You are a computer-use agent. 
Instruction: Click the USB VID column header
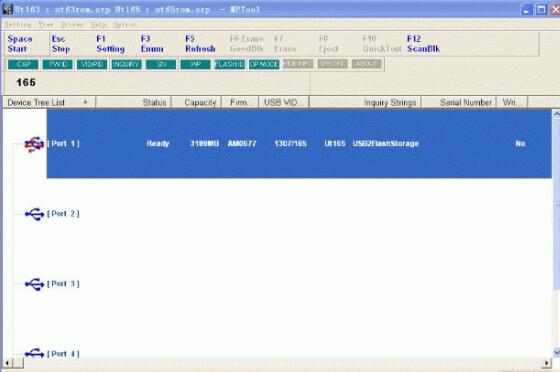click(x=284, y=102)
